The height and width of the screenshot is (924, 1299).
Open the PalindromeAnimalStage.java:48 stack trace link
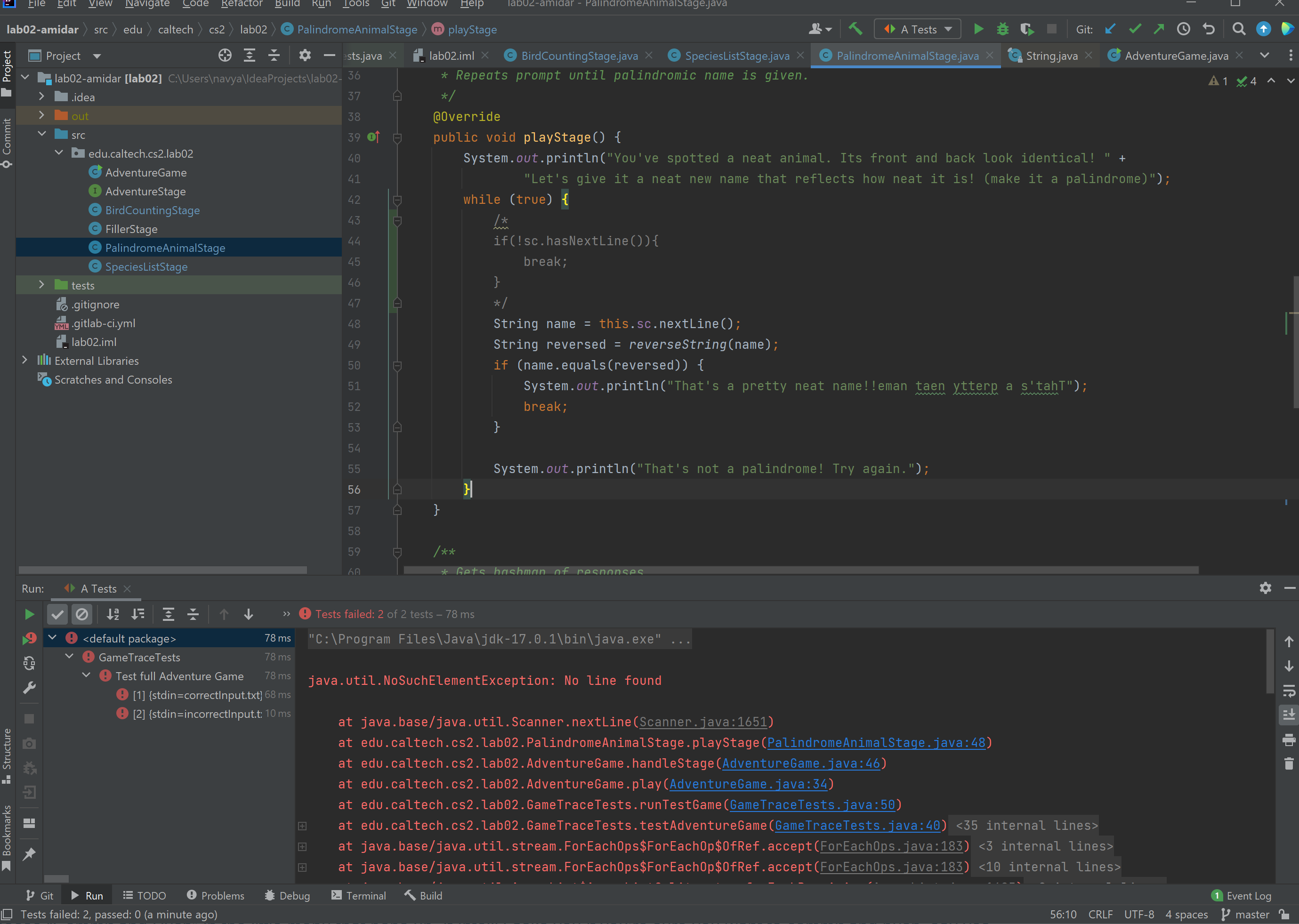click(x=876, y=742)
